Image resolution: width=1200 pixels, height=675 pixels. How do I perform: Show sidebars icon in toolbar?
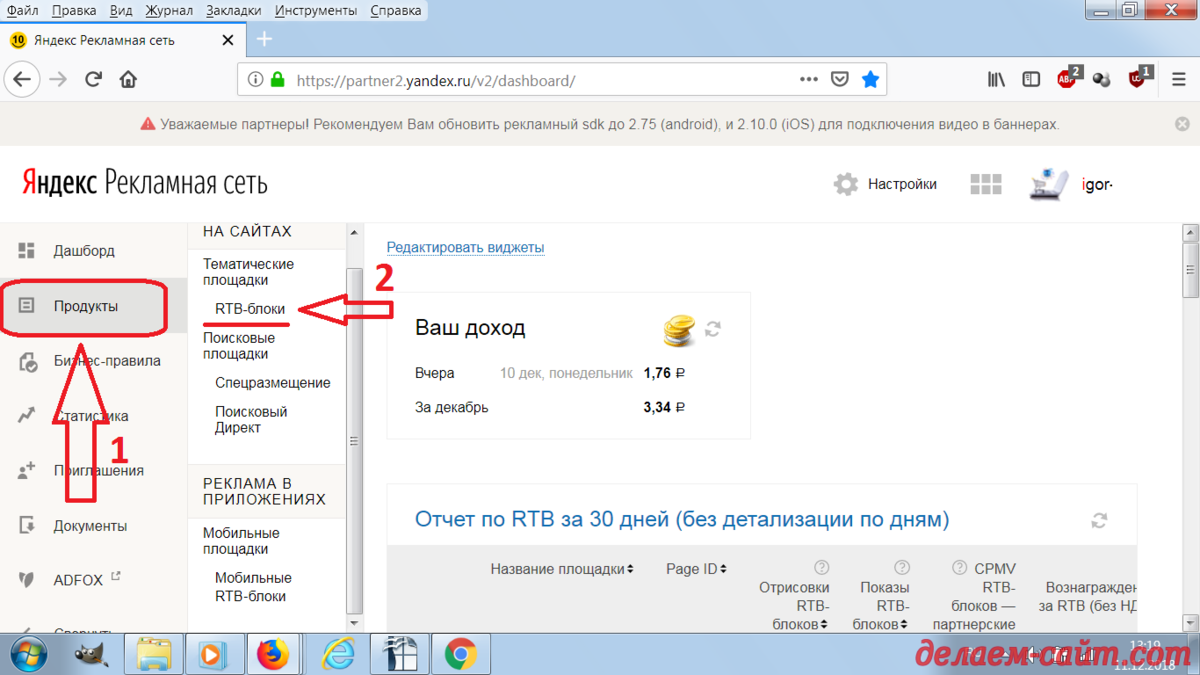tap(1031, 80)
